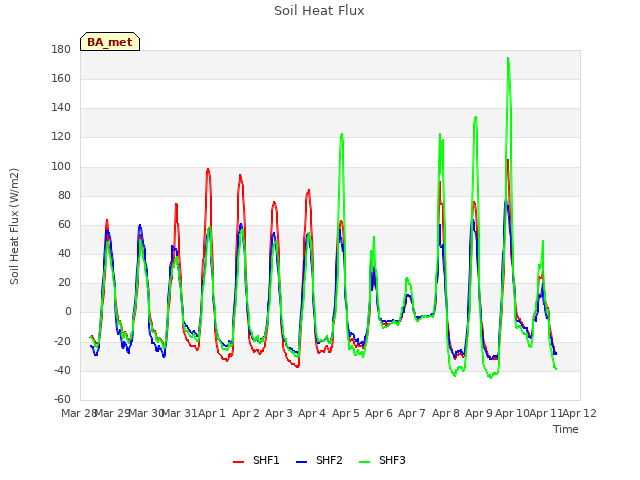Click the 120 y-axis tick label
The width and height of the screenshot is (640, 480).
61,137
